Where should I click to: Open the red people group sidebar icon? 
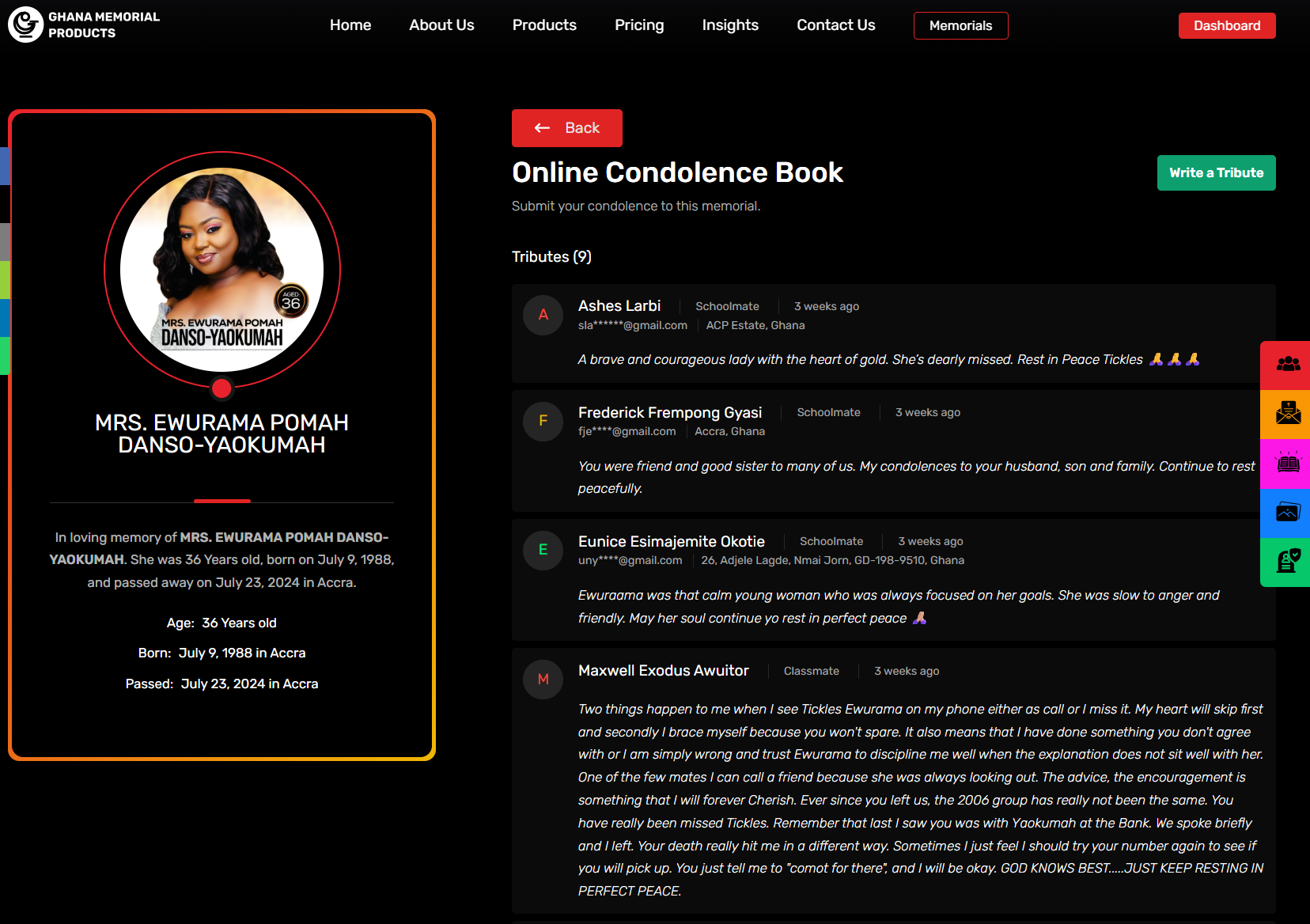(x=1286, y=365)
